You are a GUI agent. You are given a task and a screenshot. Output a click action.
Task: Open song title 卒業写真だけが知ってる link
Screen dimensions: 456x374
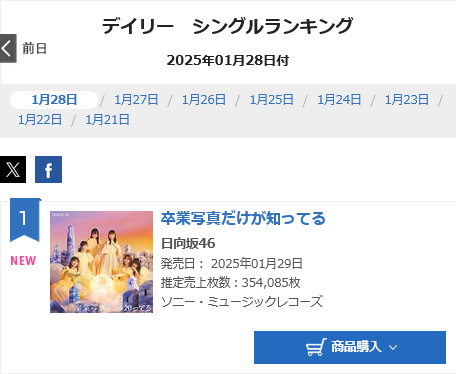click(243, 219)
